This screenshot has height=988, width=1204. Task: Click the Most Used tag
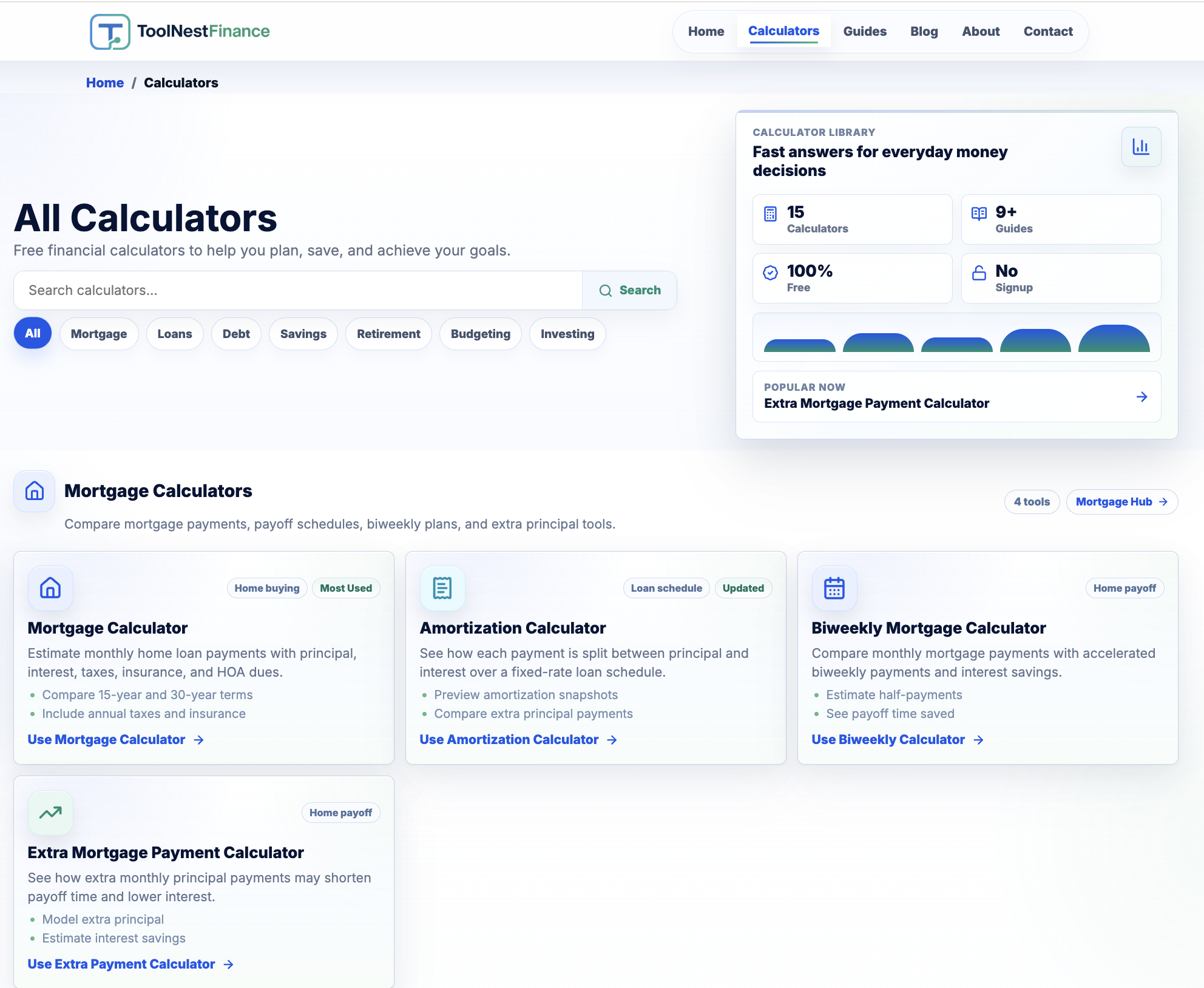pos(346,588)
